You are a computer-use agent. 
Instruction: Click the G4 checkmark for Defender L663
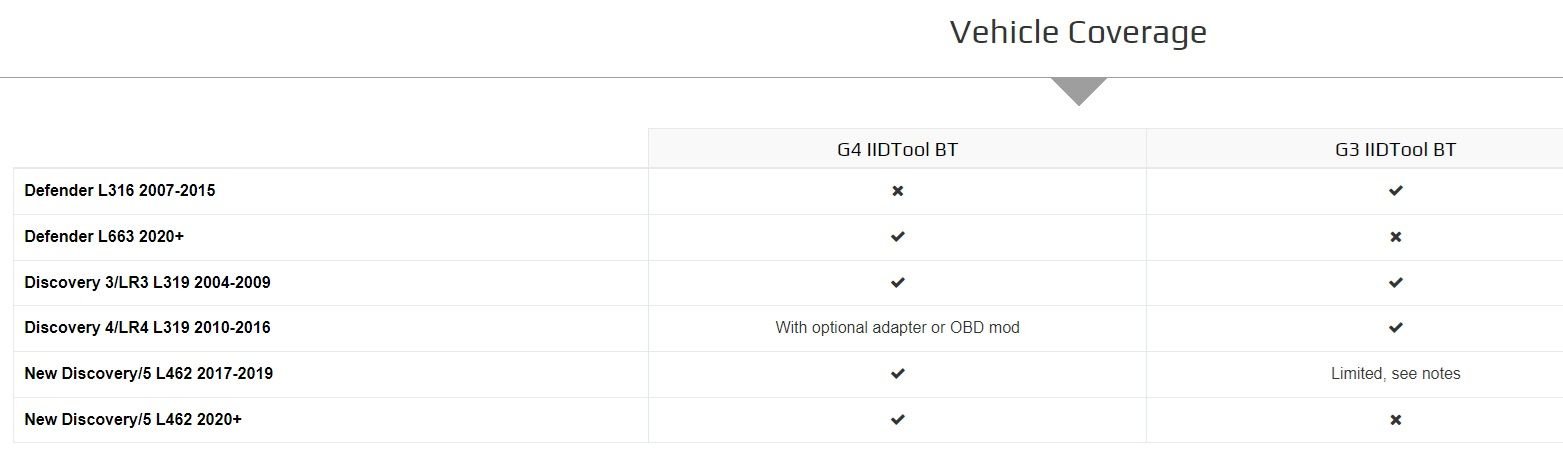tap(897, 237)
